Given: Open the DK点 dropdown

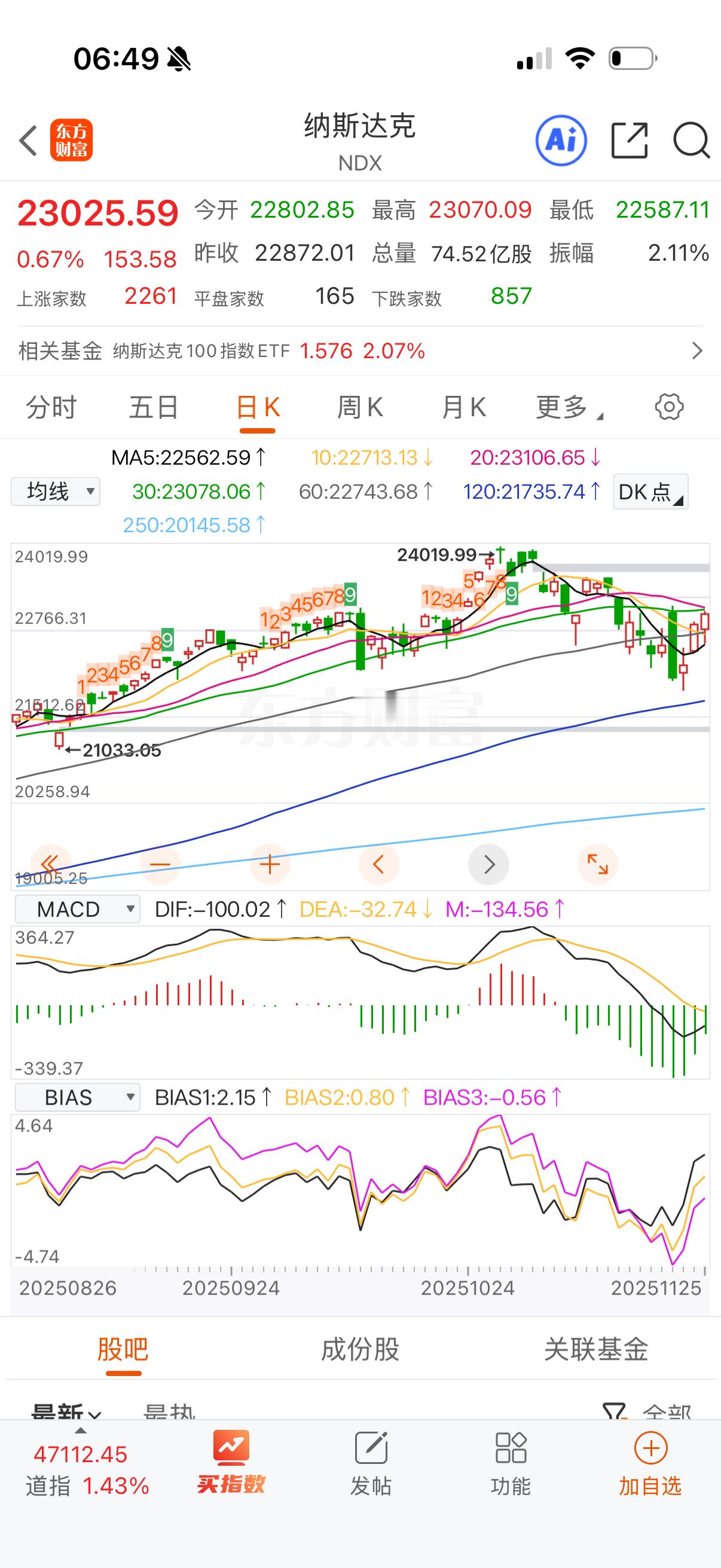Looking at the screenshot, I should (x=650, y=491).
